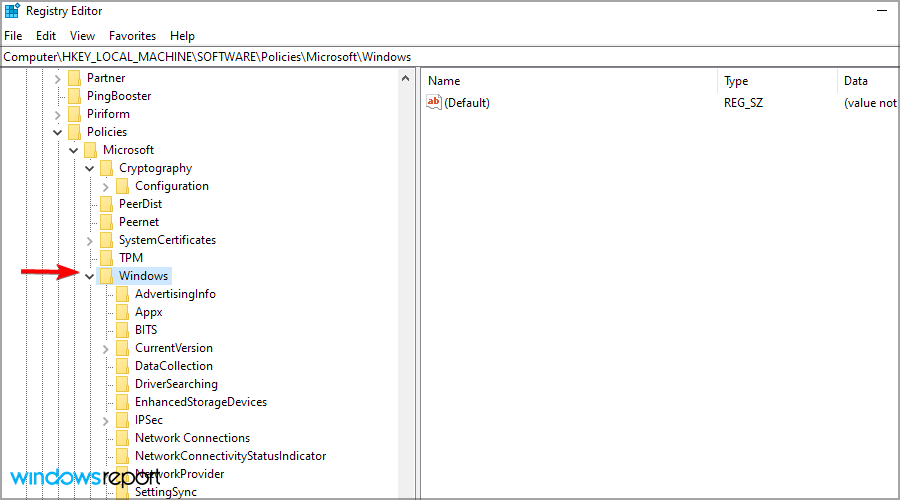The height and width of the screenshot is (500, 900).
Task: Collapse the Windows key
Action: pyautogui.click(x=90, y=277)
